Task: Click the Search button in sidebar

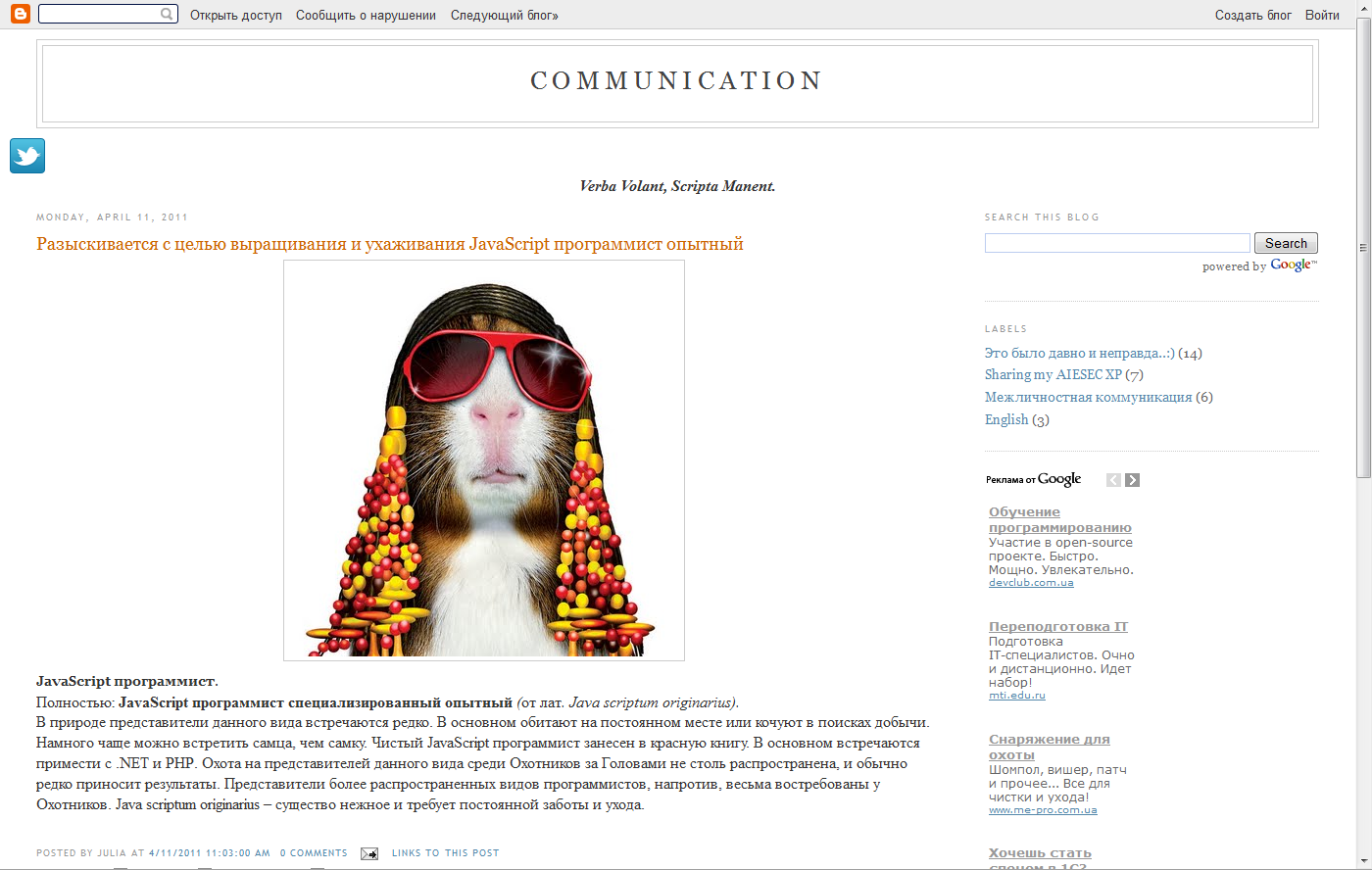Action: click(x=1286, y=243)
